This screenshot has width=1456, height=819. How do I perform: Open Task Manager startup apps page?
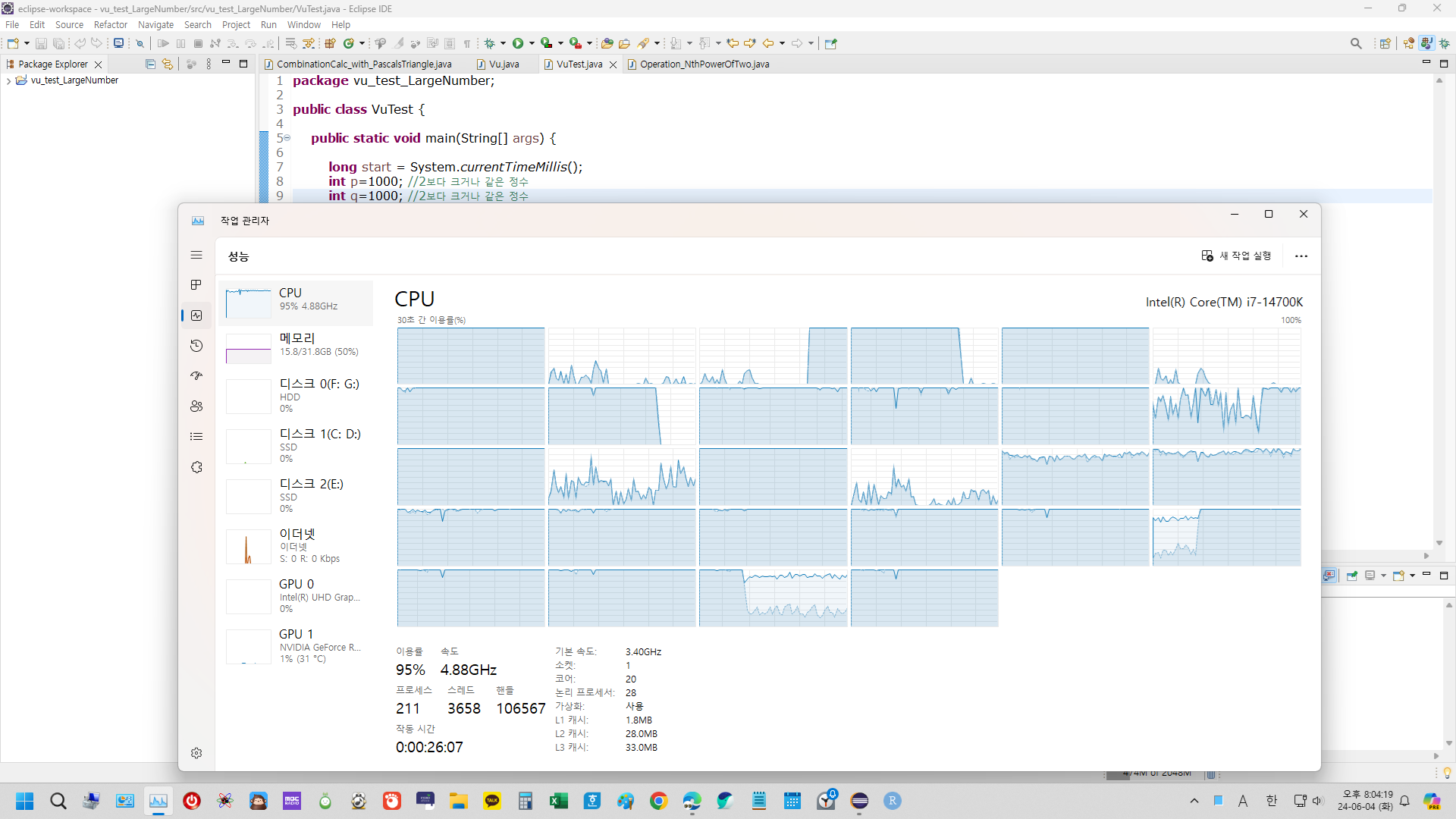(x=196, y=376)
